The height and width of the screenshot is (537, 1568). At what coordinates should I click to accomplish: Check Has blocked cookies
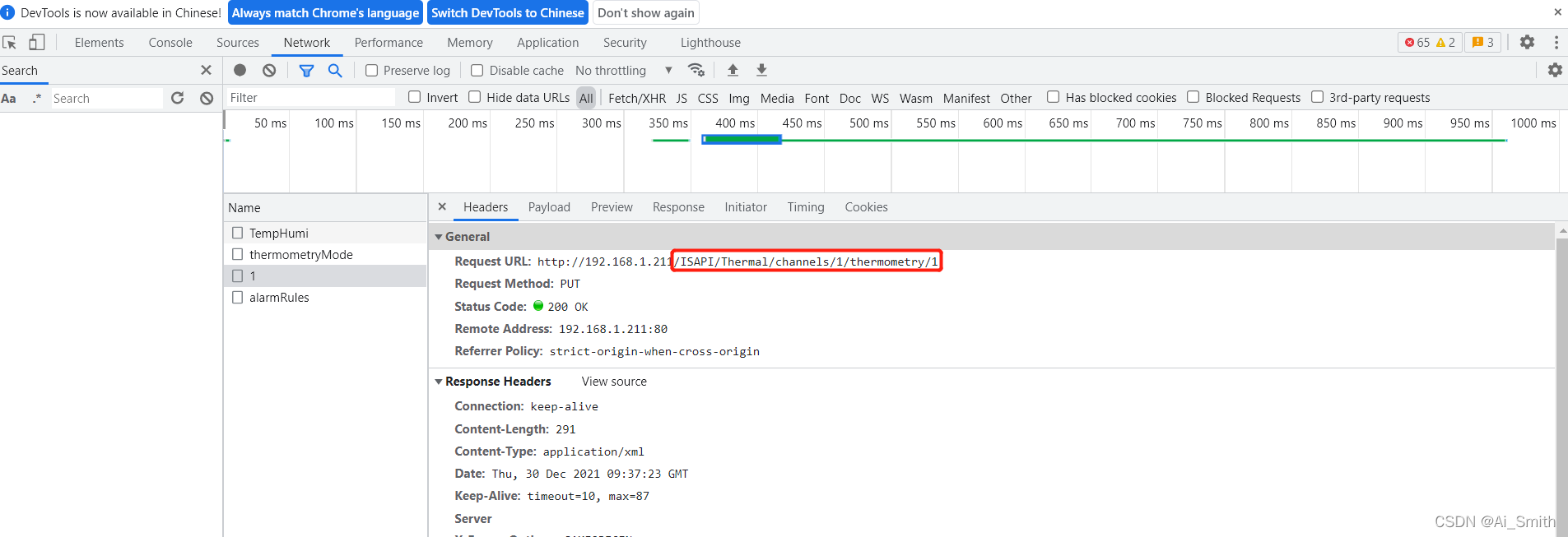click(1053, 97)
